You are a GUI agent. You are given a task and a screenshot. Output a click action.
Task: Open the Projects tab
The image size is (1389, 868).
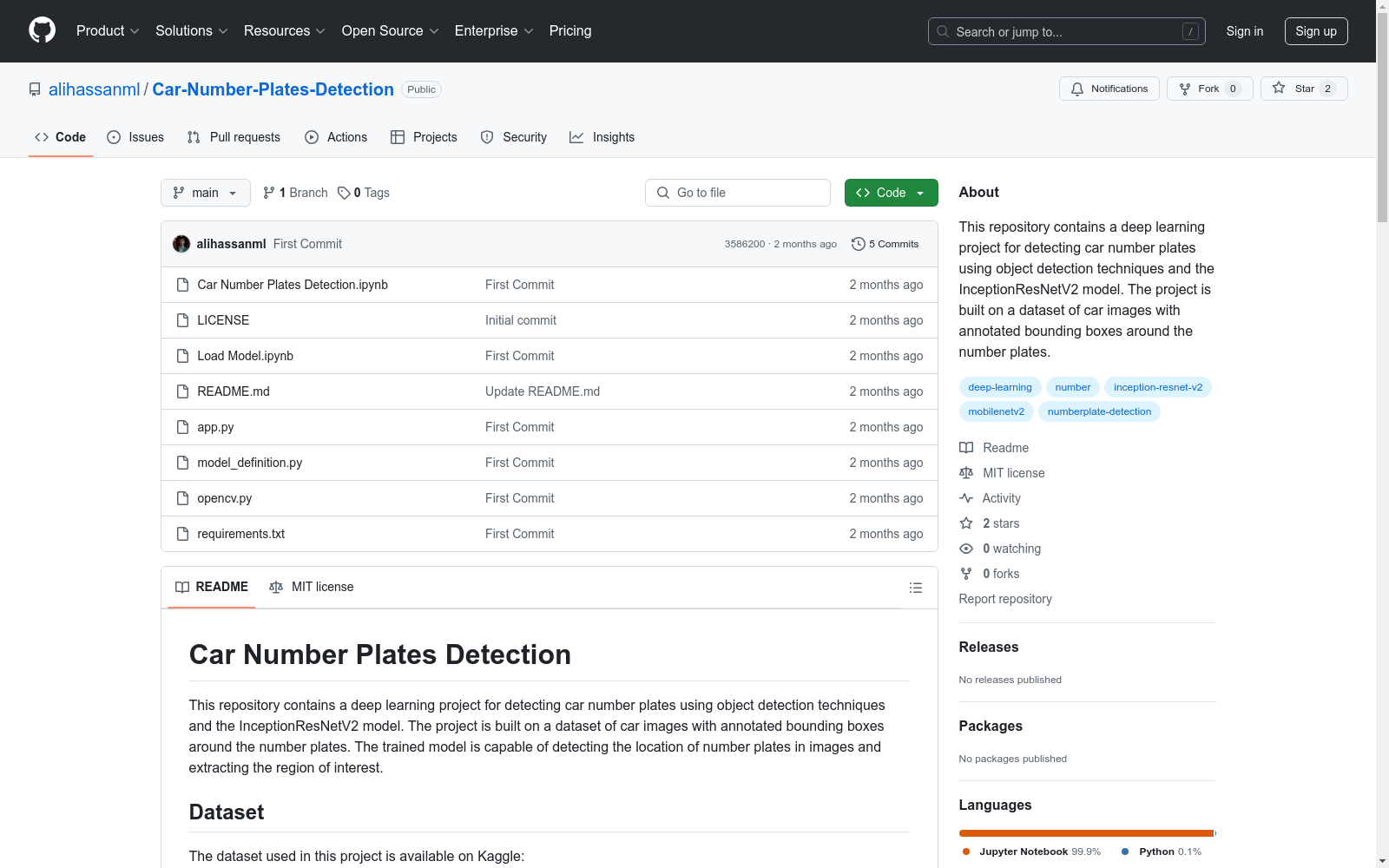424,137
